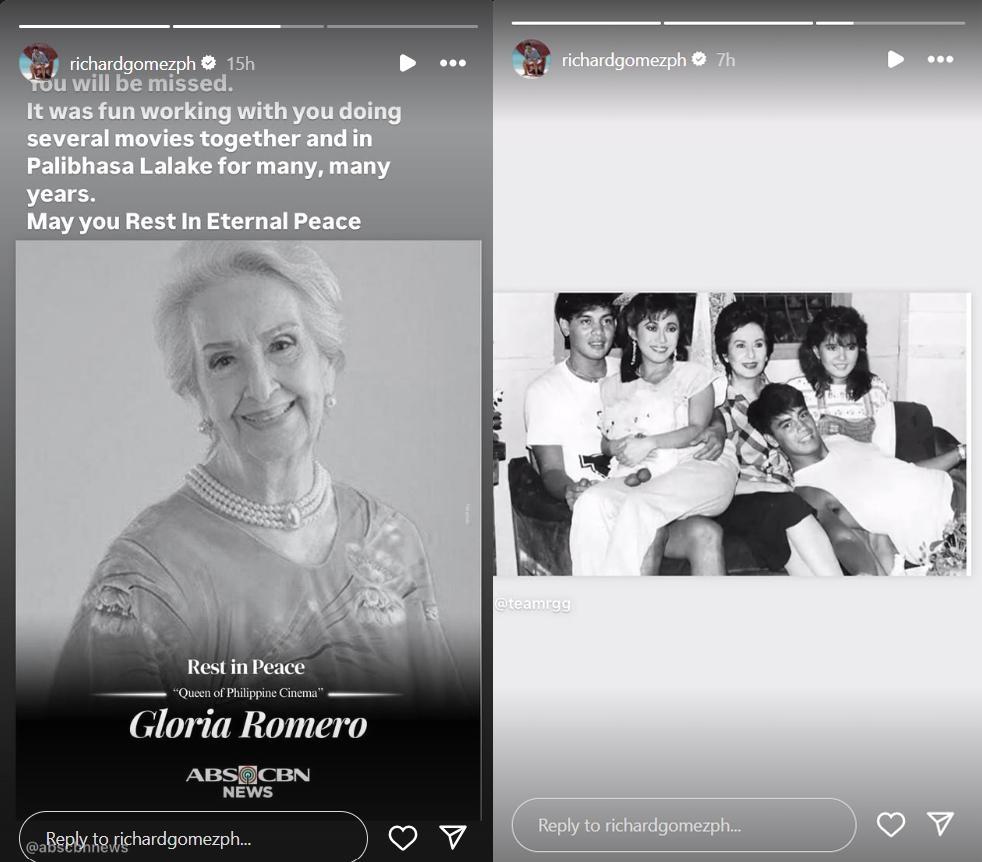Open the vintage group photo
The image size is (982, 862).
(x=732, y=434)
